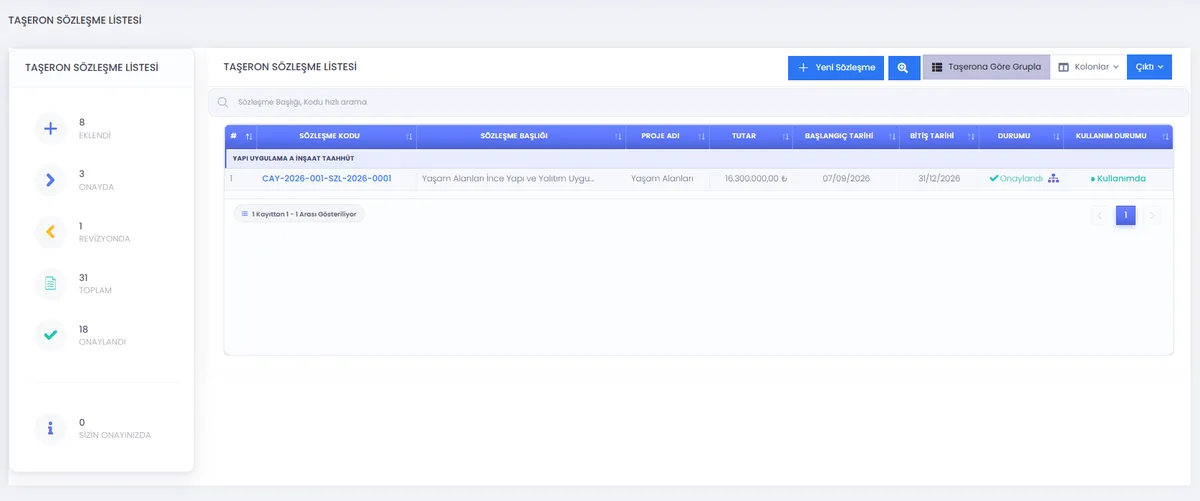Sort by Kullanım Durumu column
This screenshot has height=501, width=1200.
pyautogui.click(x=1165, y=136)
